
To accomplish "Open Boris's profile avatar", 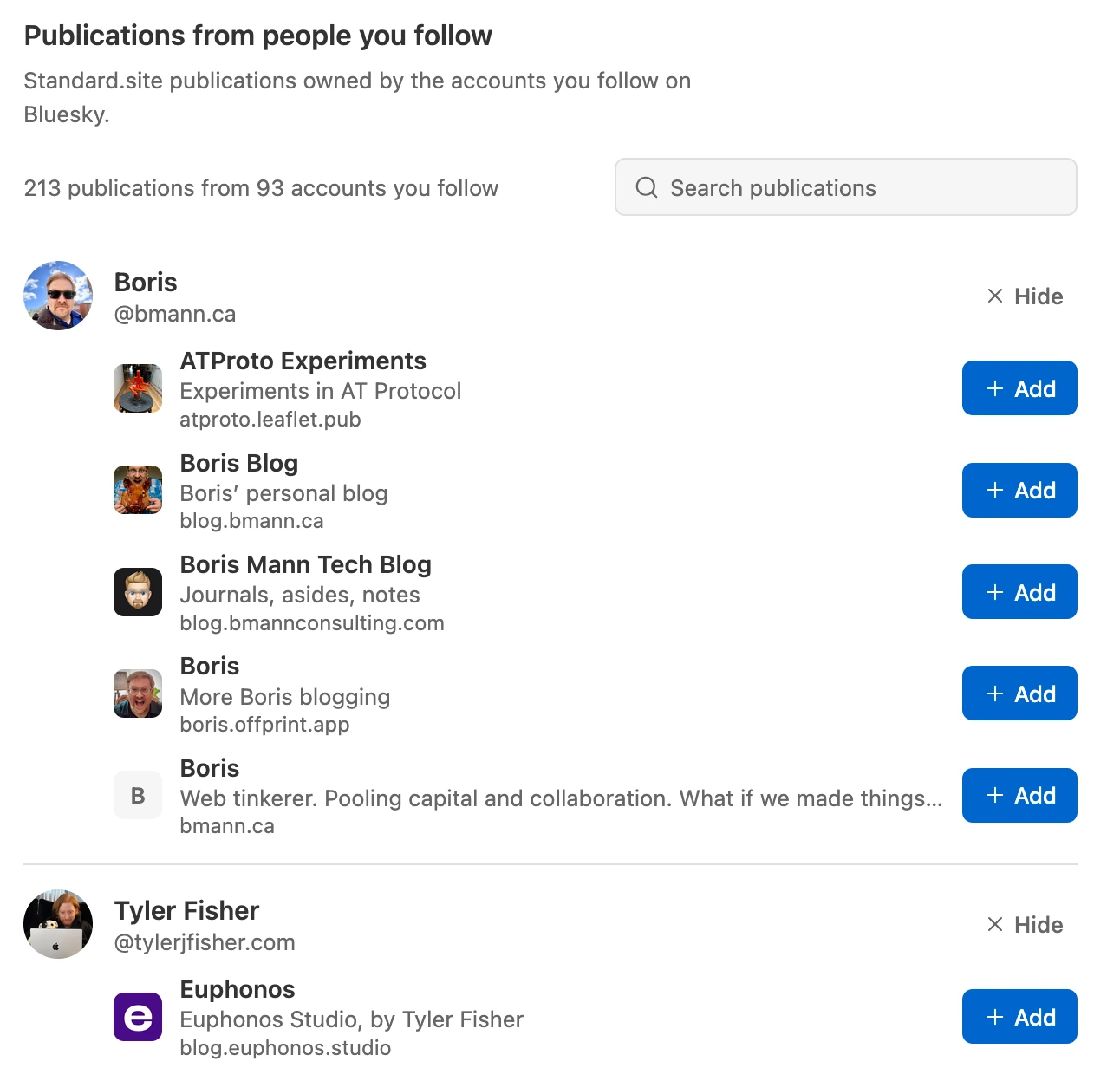I will point(58,296).
